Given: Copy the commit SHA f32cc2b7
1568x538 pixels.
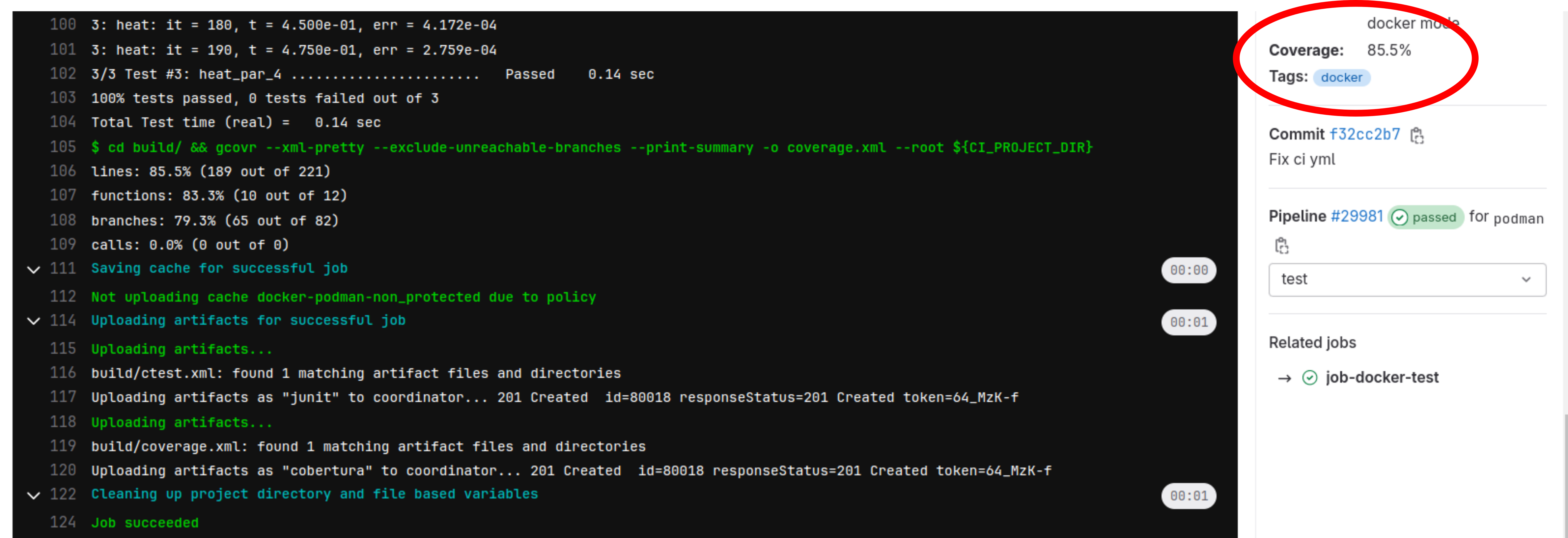Looking at the screenshot, I should (x=1417, y=135).
